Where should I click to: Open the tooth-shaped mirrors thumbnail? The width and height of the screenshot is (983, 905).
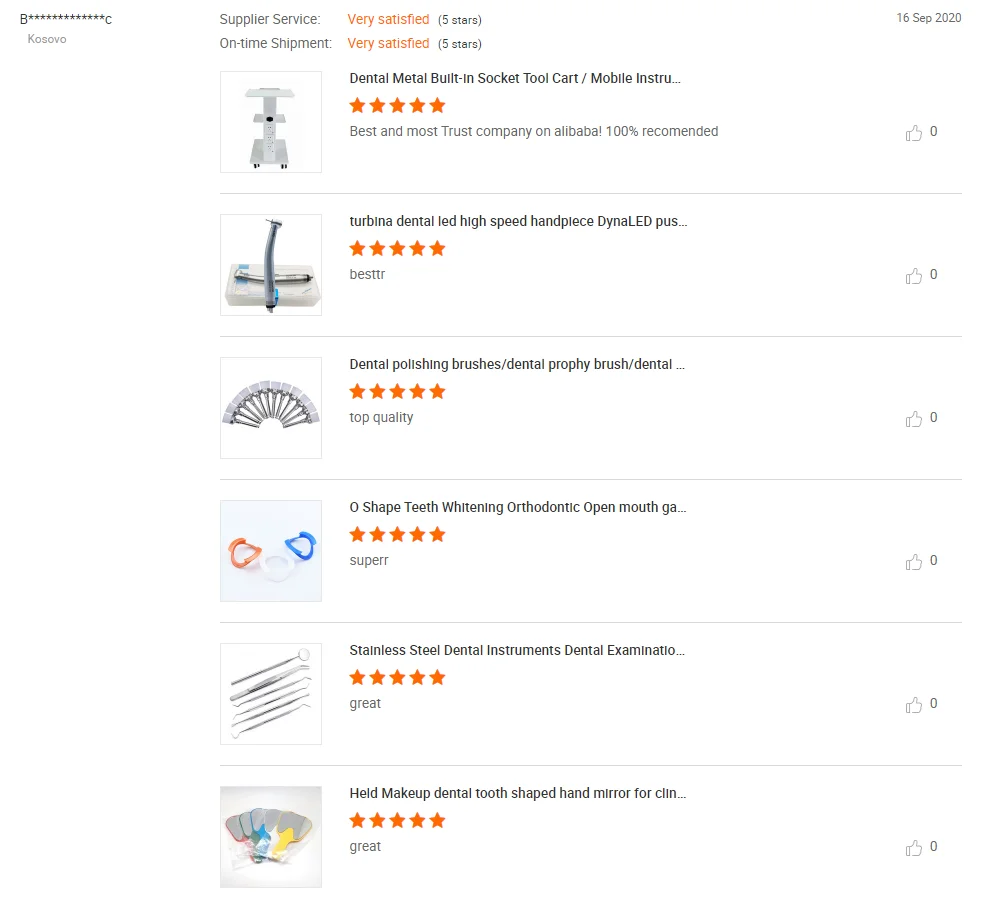tap(271, 837)
